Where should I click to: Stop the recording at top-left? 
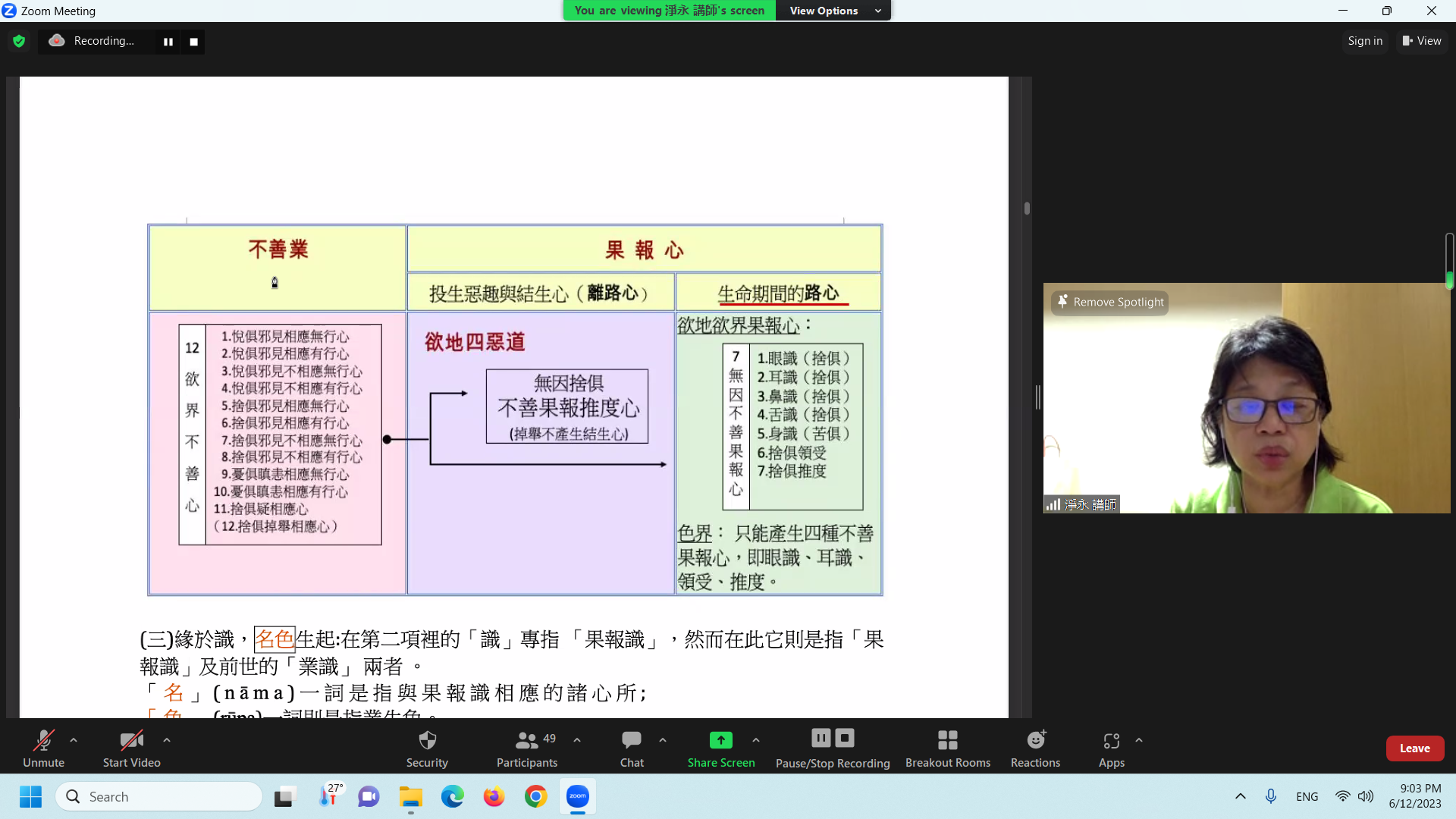pos(194,42)
